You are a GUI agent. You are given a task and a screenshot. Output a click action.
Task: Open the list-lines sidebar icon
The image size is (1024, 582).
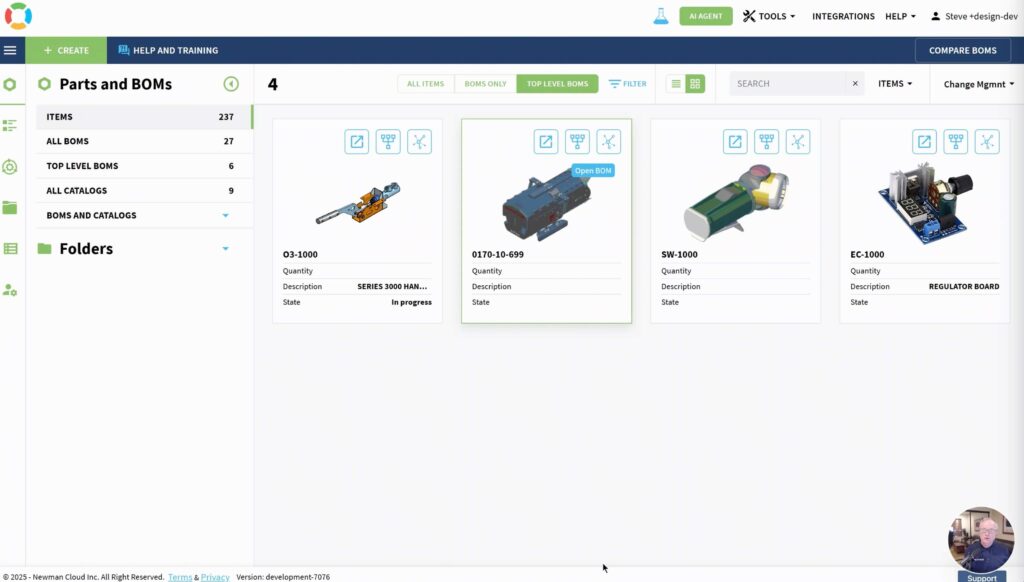click(x=10, y=125)
